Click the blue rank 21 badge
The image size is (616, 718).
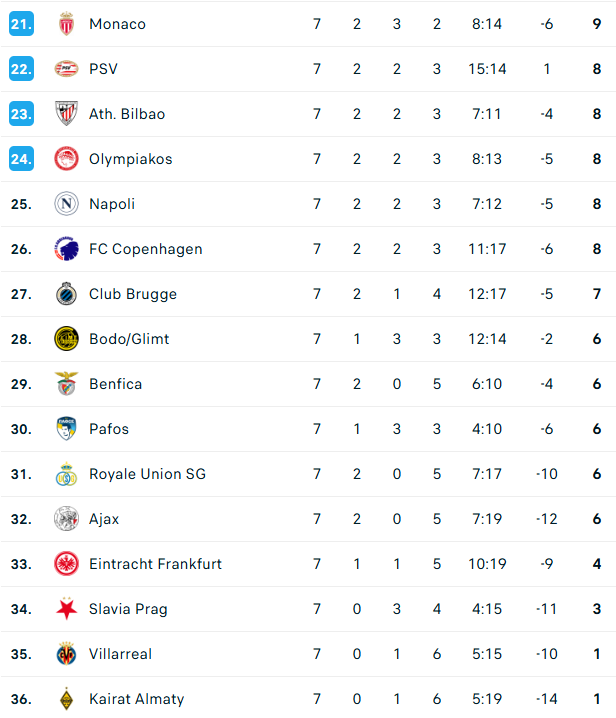click(21, 24)
